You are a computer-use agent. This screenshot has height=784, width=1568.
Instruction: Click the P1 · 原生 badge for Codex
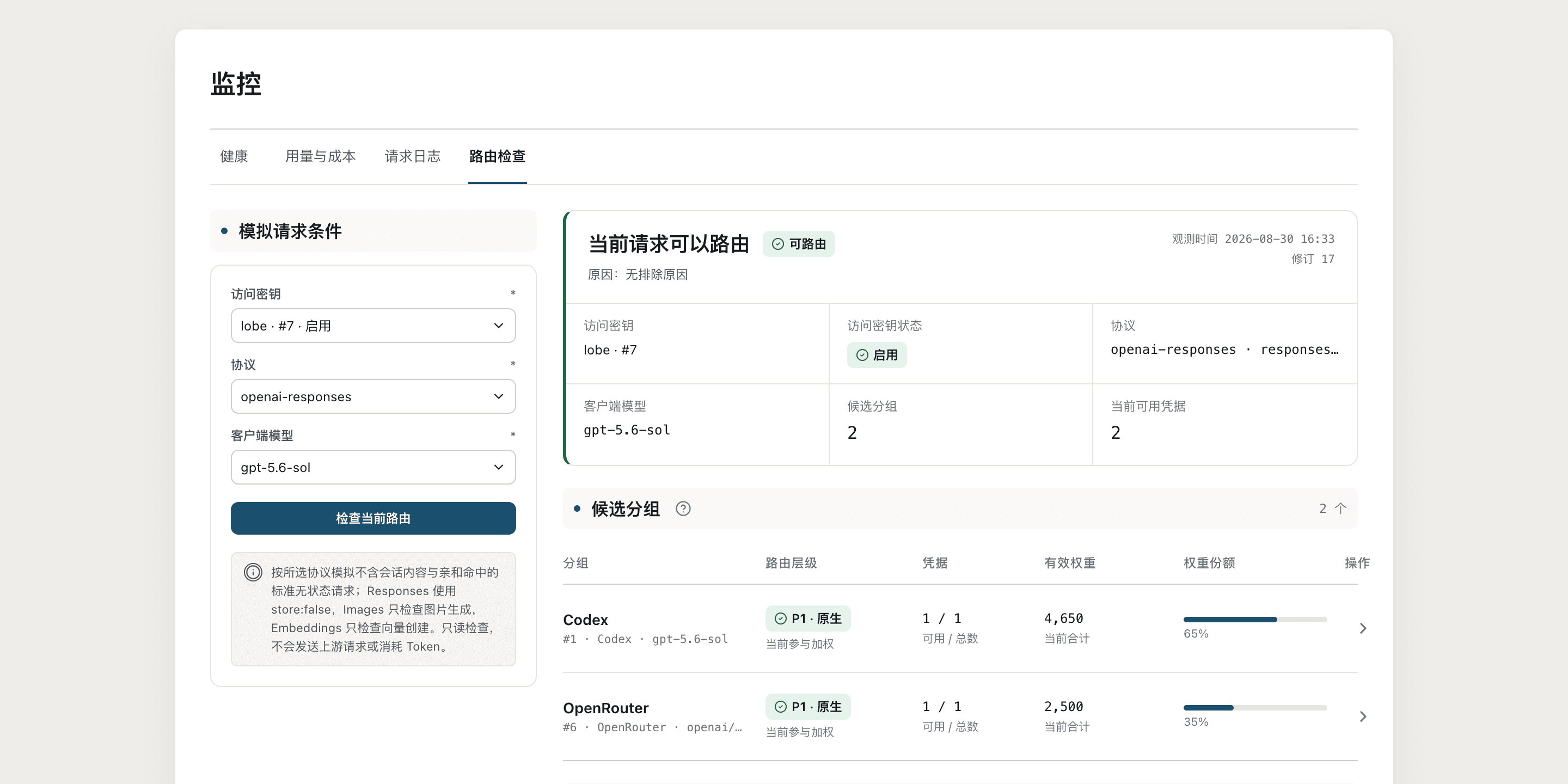(808, 618)
